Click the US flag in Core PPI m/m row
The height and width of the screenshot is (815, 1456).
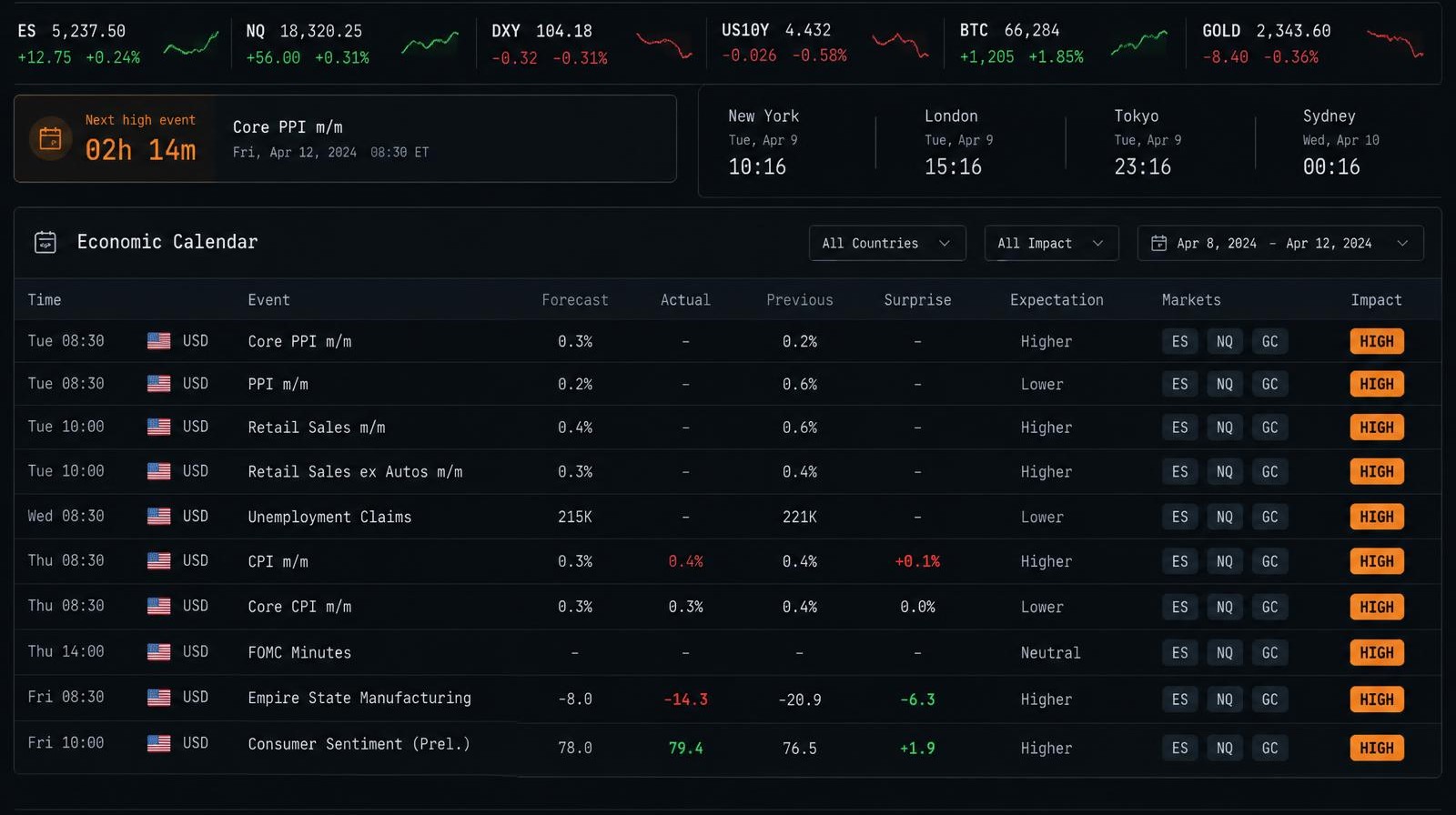158,341
